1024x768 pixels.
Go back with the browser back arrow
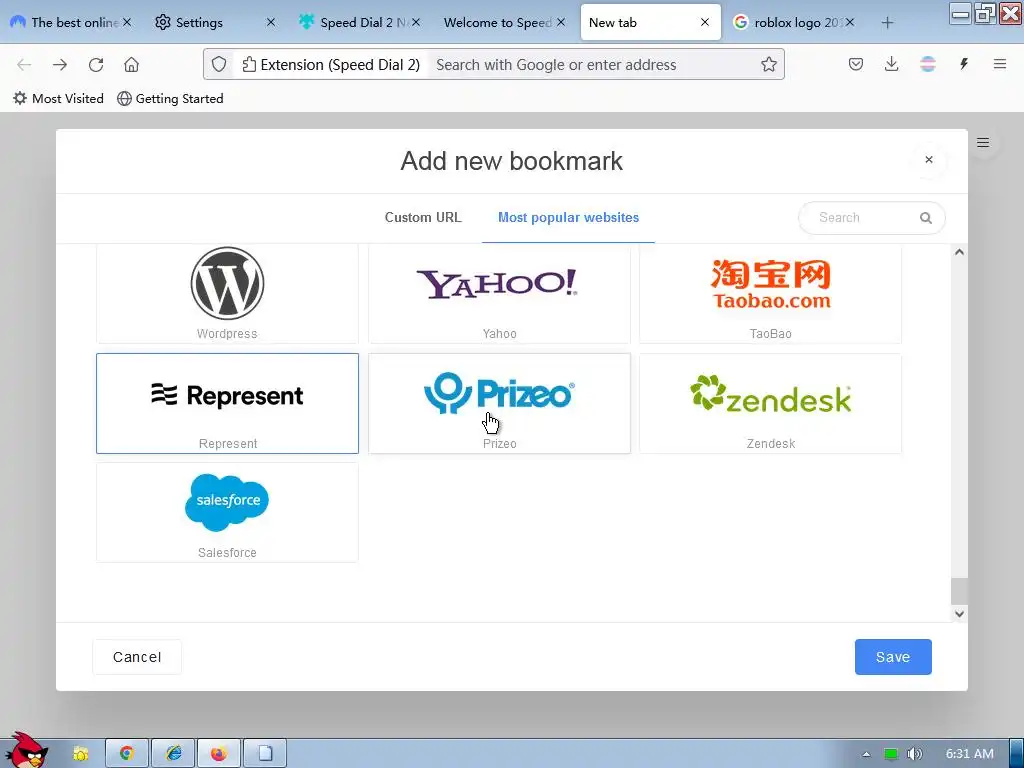24,65
